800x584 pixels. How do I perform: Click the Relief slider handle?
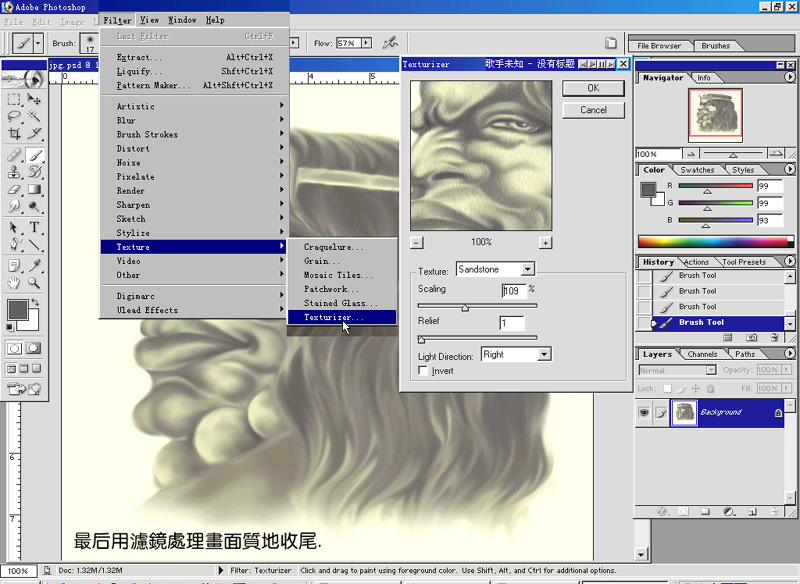pyautogui.click(x=421, y=339)
